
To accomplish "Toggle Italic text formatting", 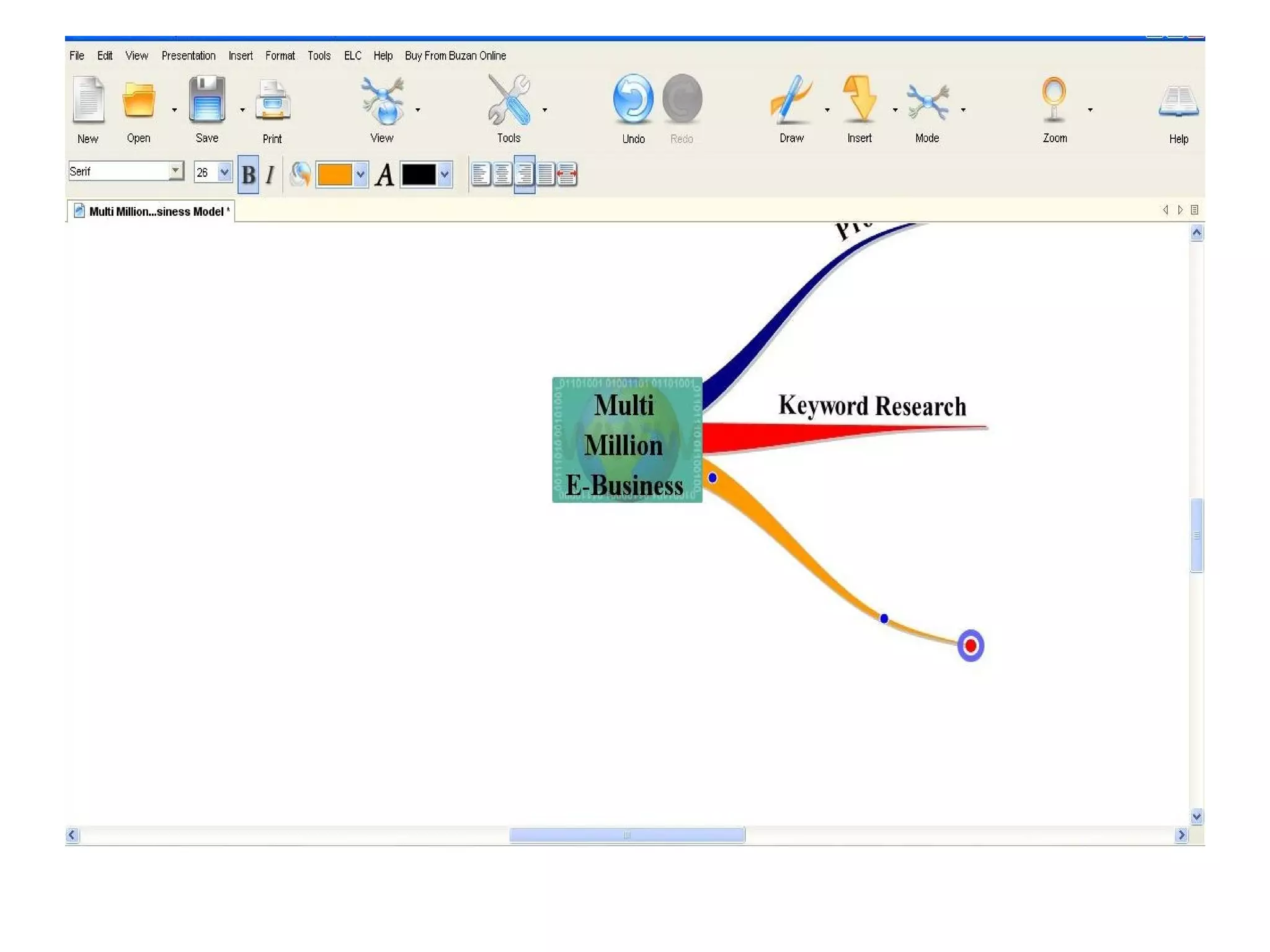I will coord(270,175).
